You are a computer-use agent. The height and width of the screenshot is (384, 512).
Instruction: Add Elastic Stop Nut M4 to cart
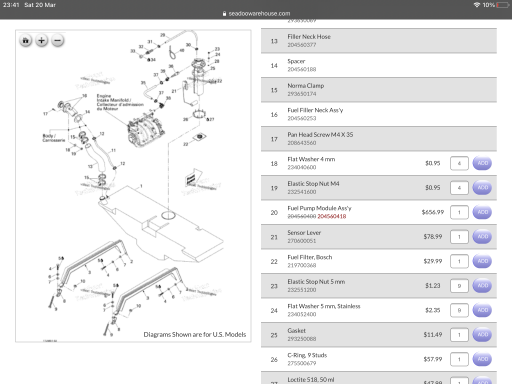[x=482, y=188]
